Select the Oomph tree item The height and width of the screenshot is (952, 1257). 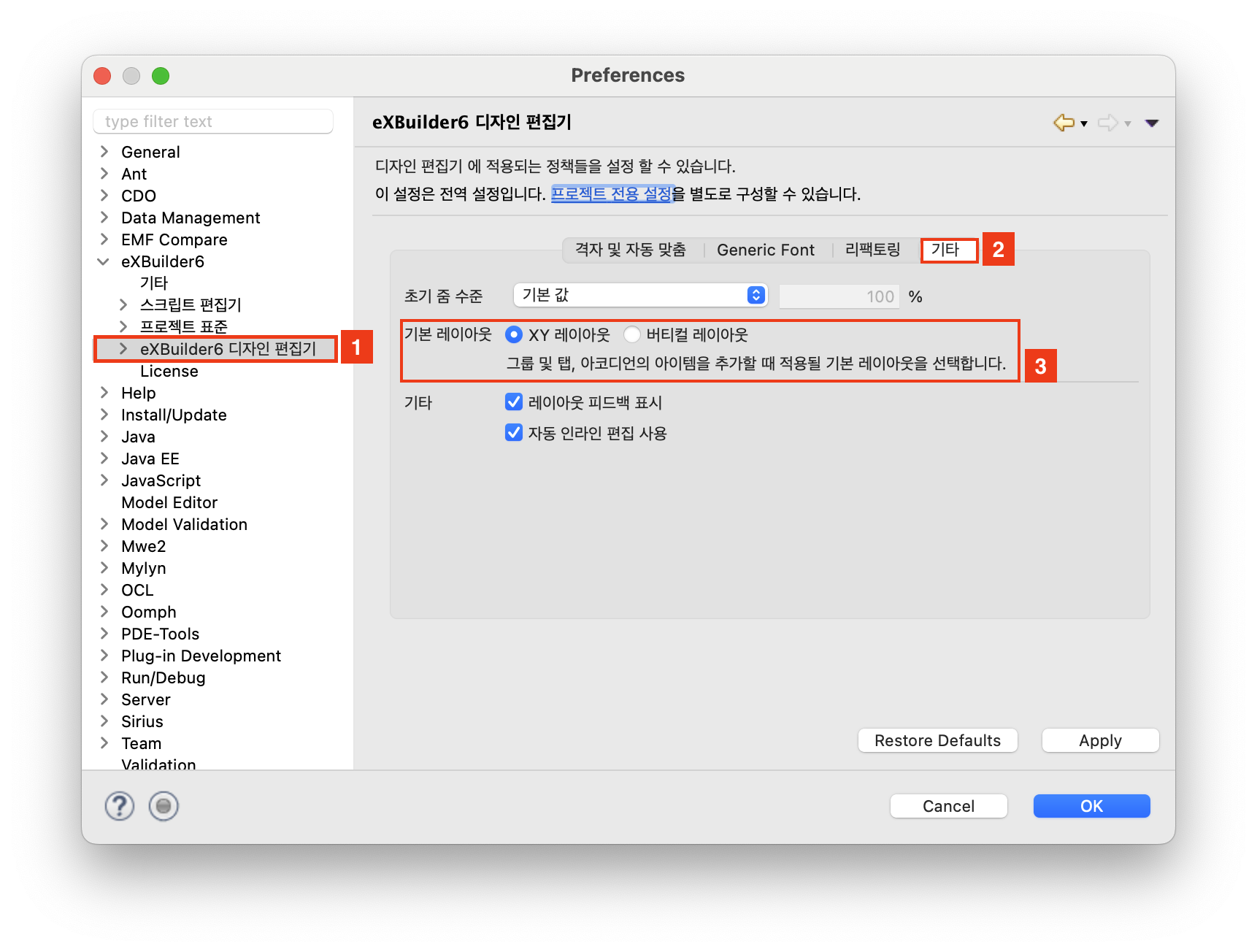pyautogui.click(x=149, y=612)
